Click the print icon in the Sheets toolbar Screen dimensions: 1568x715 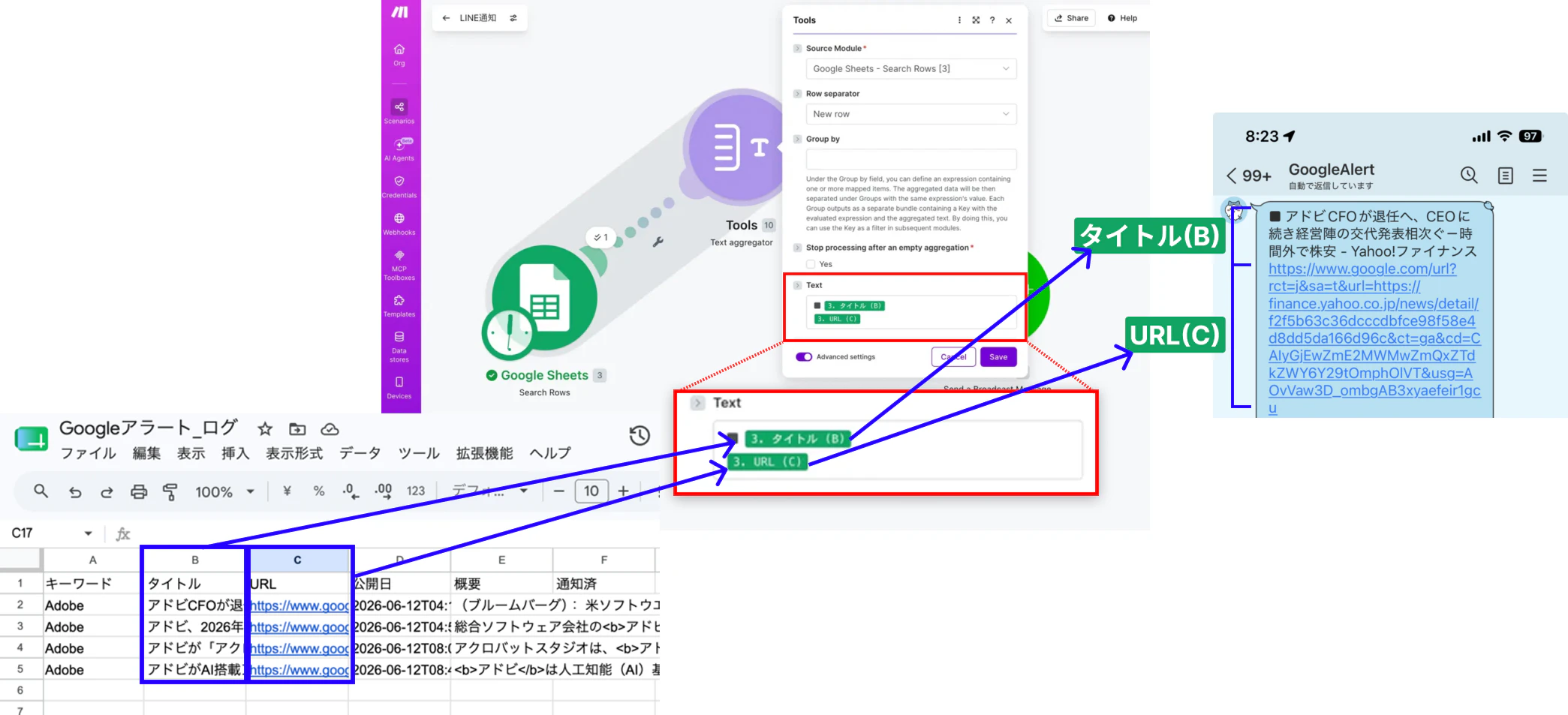click(x=139, y=491)
